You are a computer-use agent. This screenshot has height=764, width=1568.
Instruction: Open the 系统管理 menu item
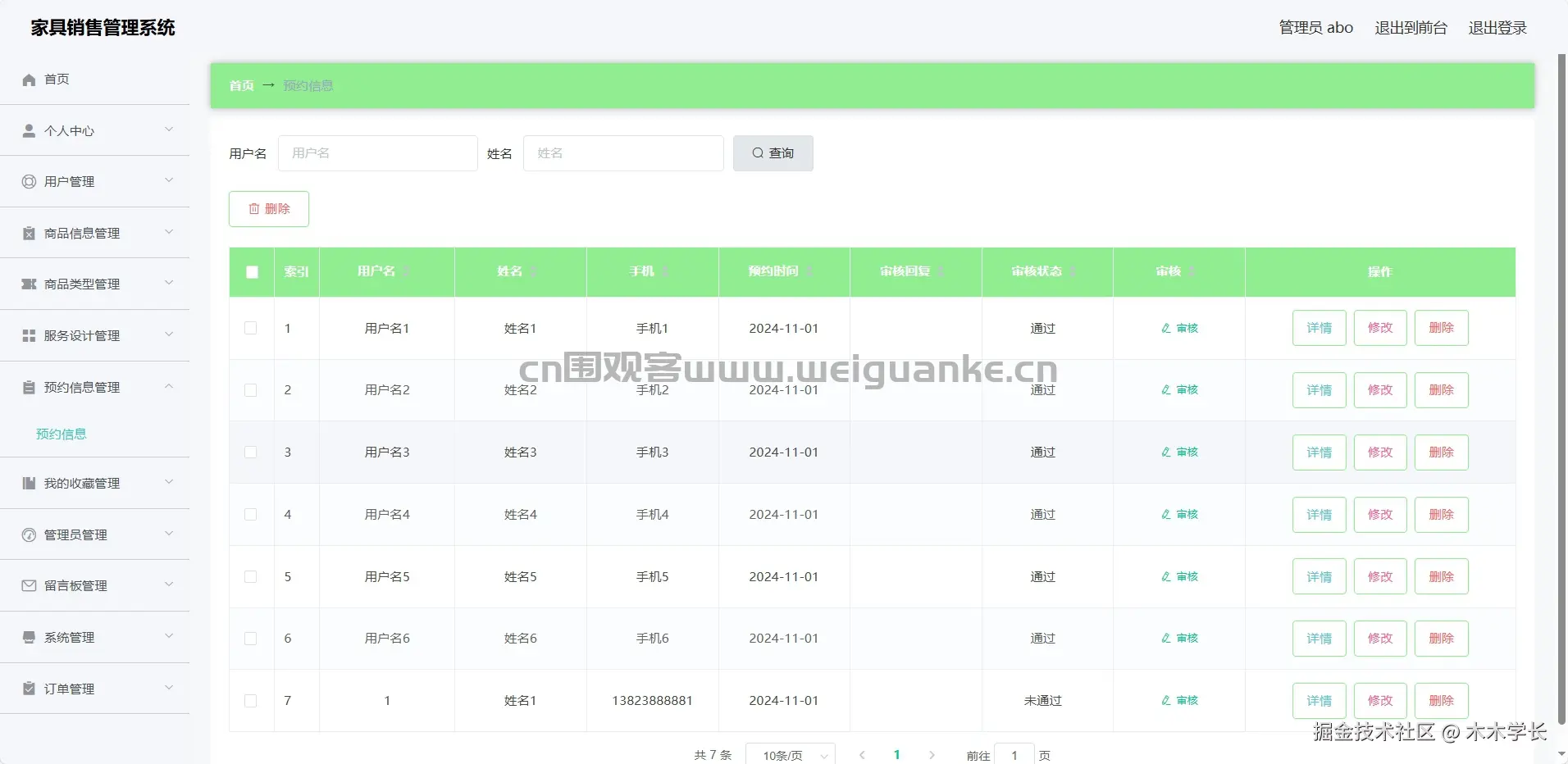[x=95, y=637]
